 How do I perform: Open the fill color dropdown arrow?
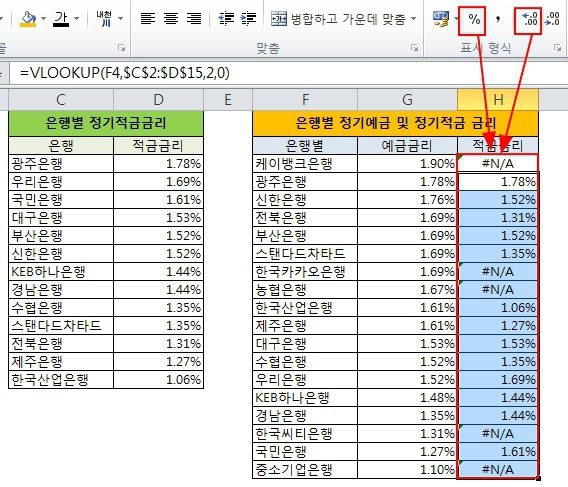[x=43, y=18]
